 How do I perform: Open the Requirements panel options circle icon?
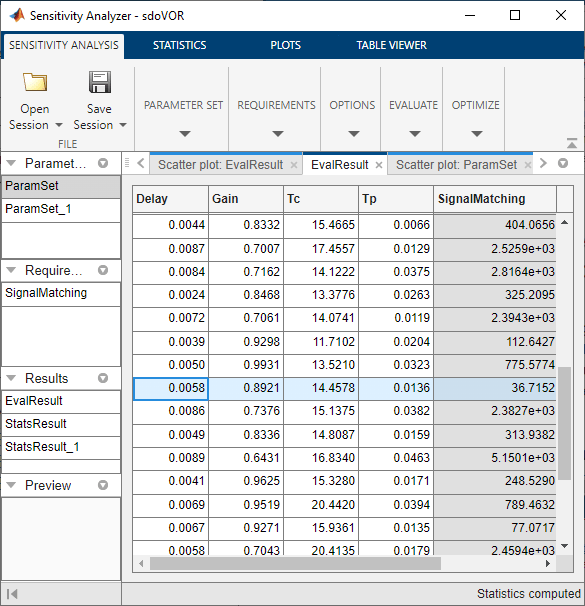point(103,270)
